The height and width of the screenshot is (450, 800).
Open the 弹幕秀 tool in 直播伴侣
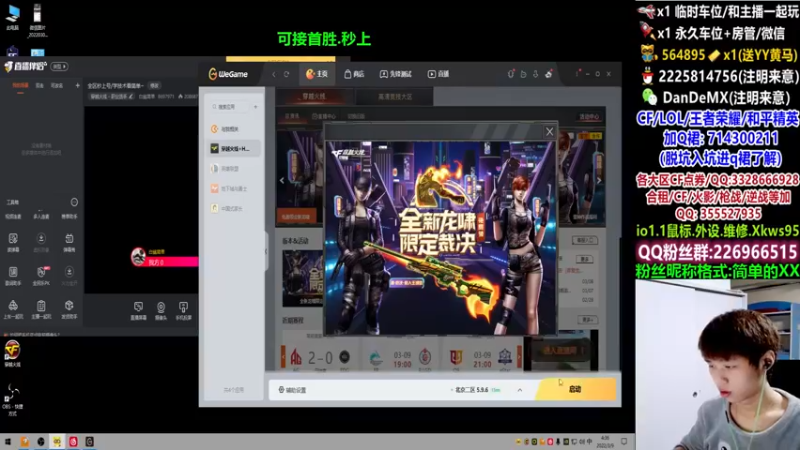coord(69,243)
